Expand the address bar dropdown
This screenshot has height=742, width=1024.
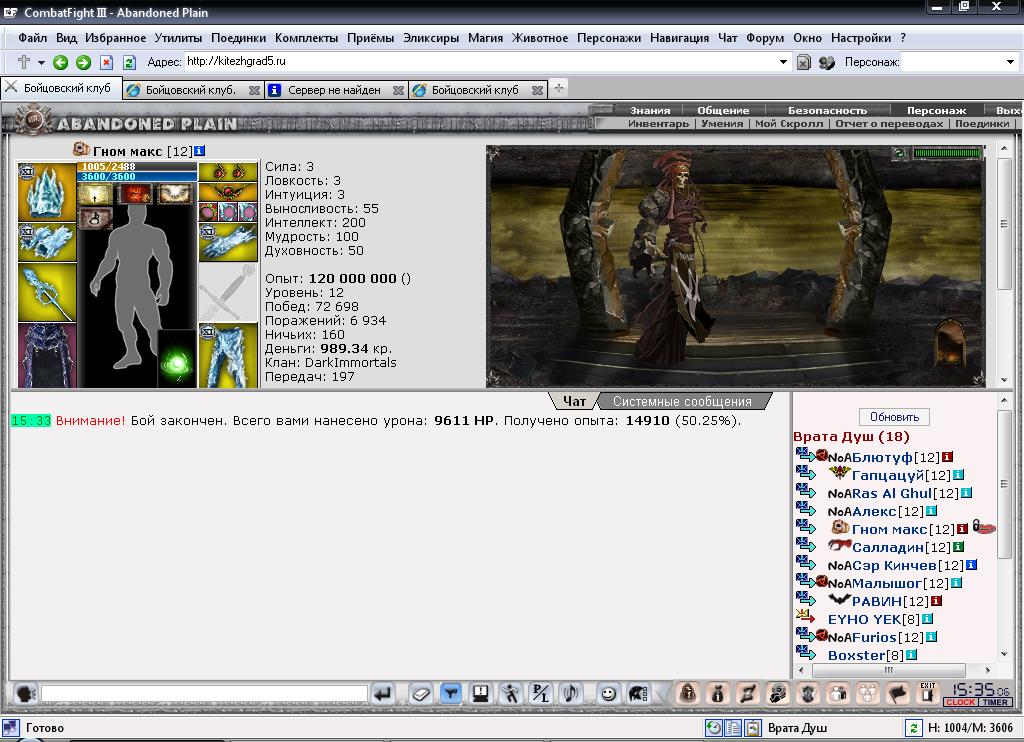[x=783, y=62]
